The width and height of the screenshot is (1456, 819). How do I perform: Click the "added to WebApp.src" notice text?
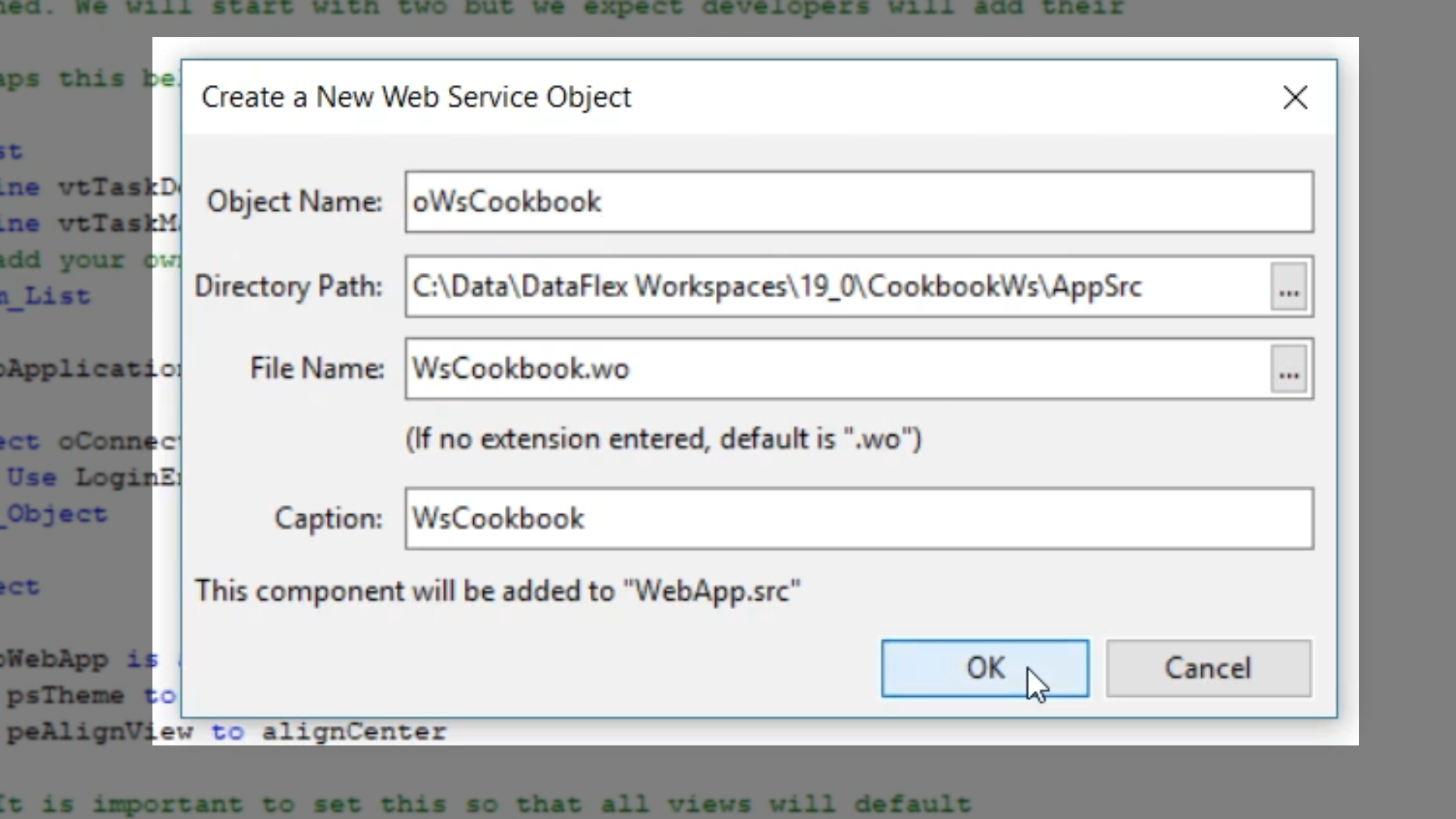point(497,591)
